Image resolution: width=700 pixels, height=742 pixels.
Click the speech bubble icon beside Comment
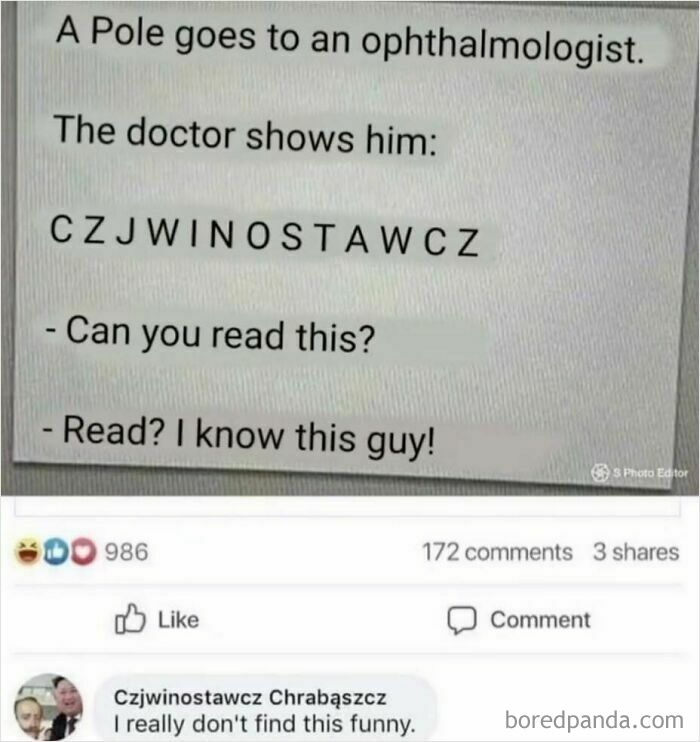tap(461, 620)
